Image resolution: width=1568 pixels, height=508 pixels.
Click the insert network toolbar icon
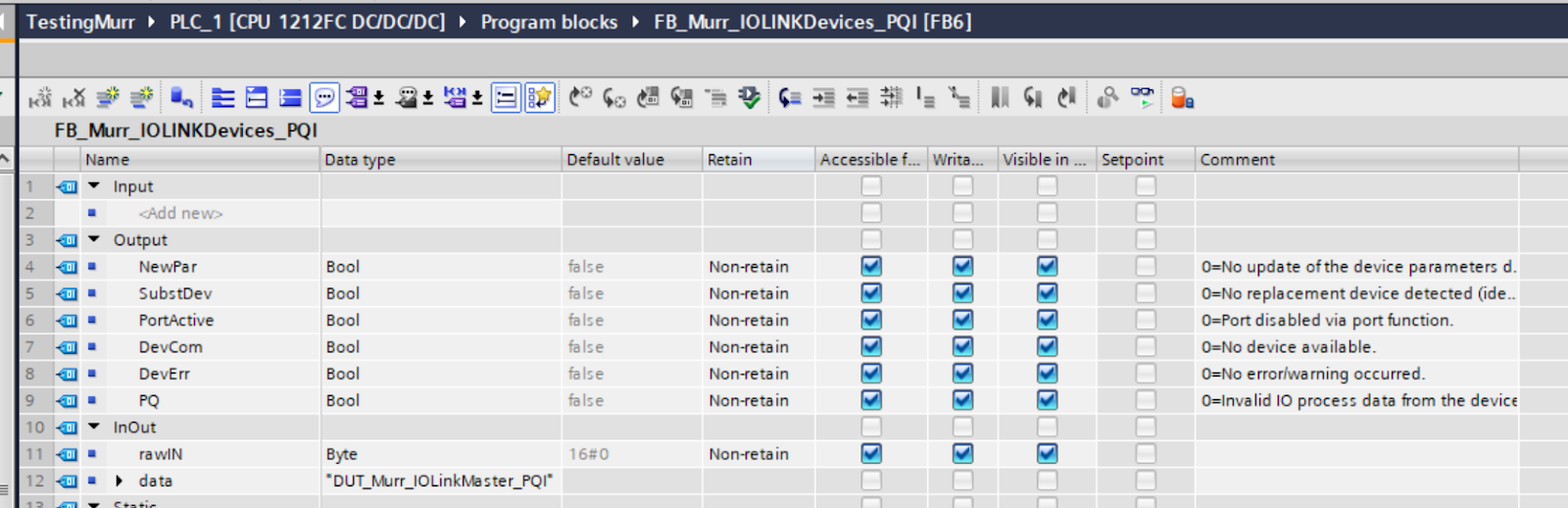40,97
